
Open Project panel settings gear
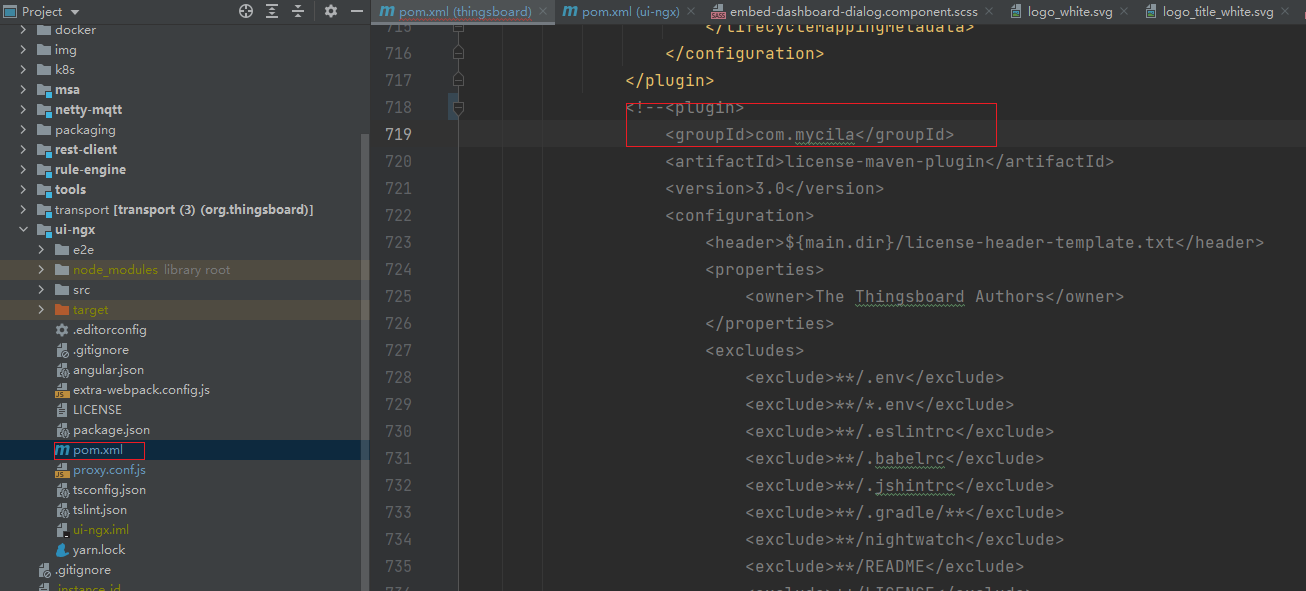point(332,11)
